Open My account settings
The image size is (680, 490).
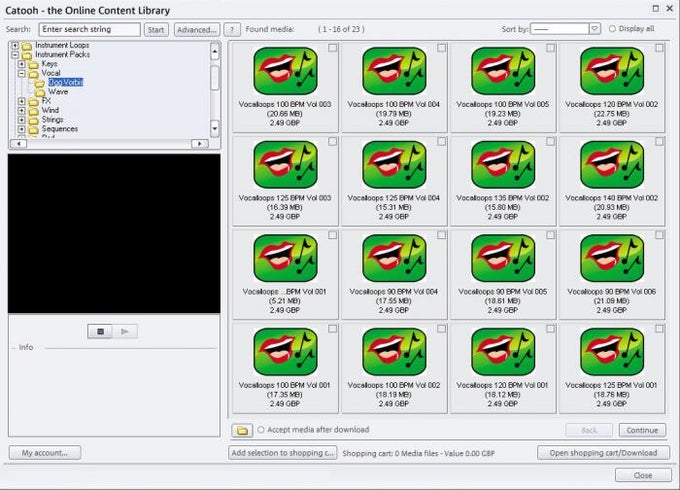[45, 453]
